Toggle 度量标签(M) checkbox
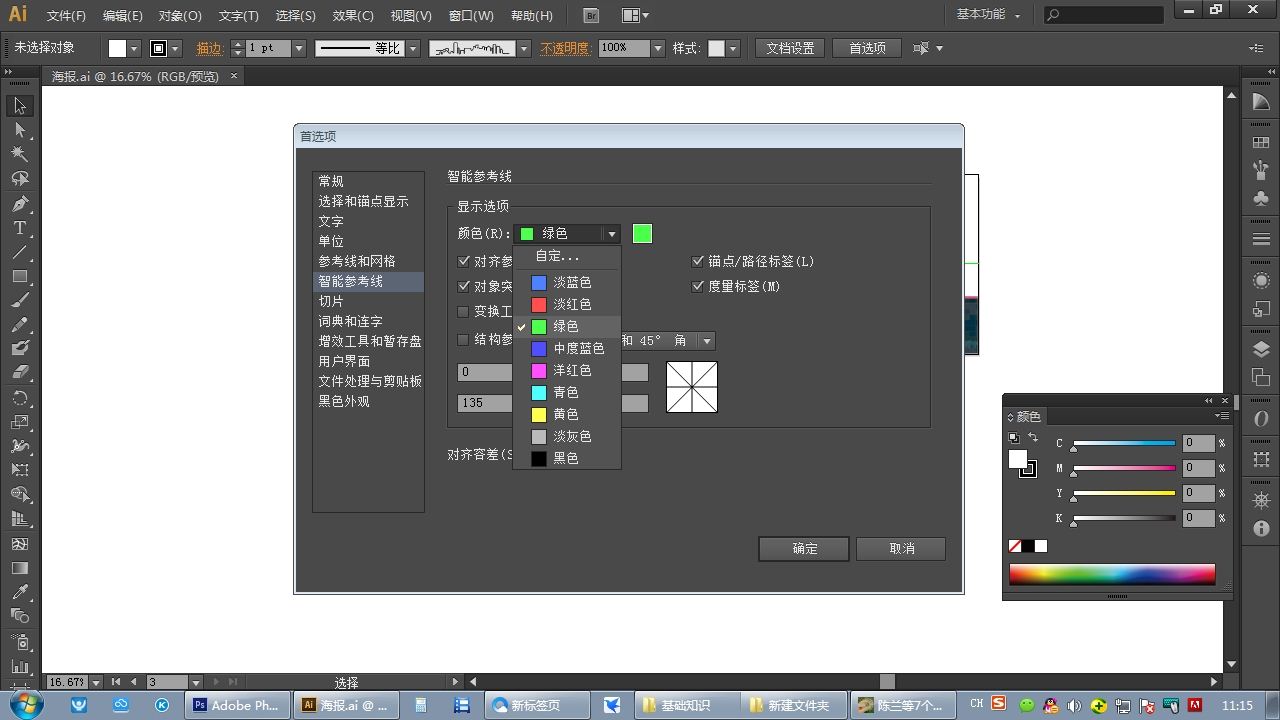Viewport: 1280px width, 720px height. coord(698,286)
